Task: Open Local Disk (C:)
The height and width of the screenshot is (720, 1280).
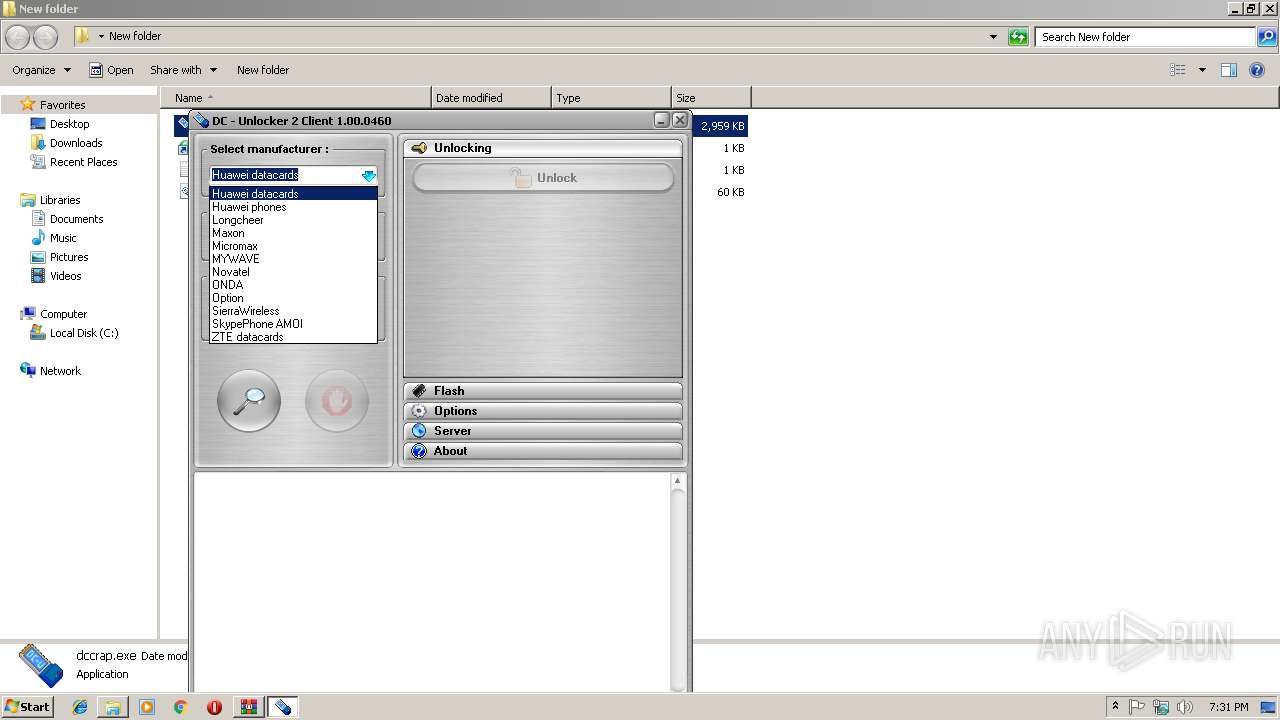Action: (x=84, y=333)
